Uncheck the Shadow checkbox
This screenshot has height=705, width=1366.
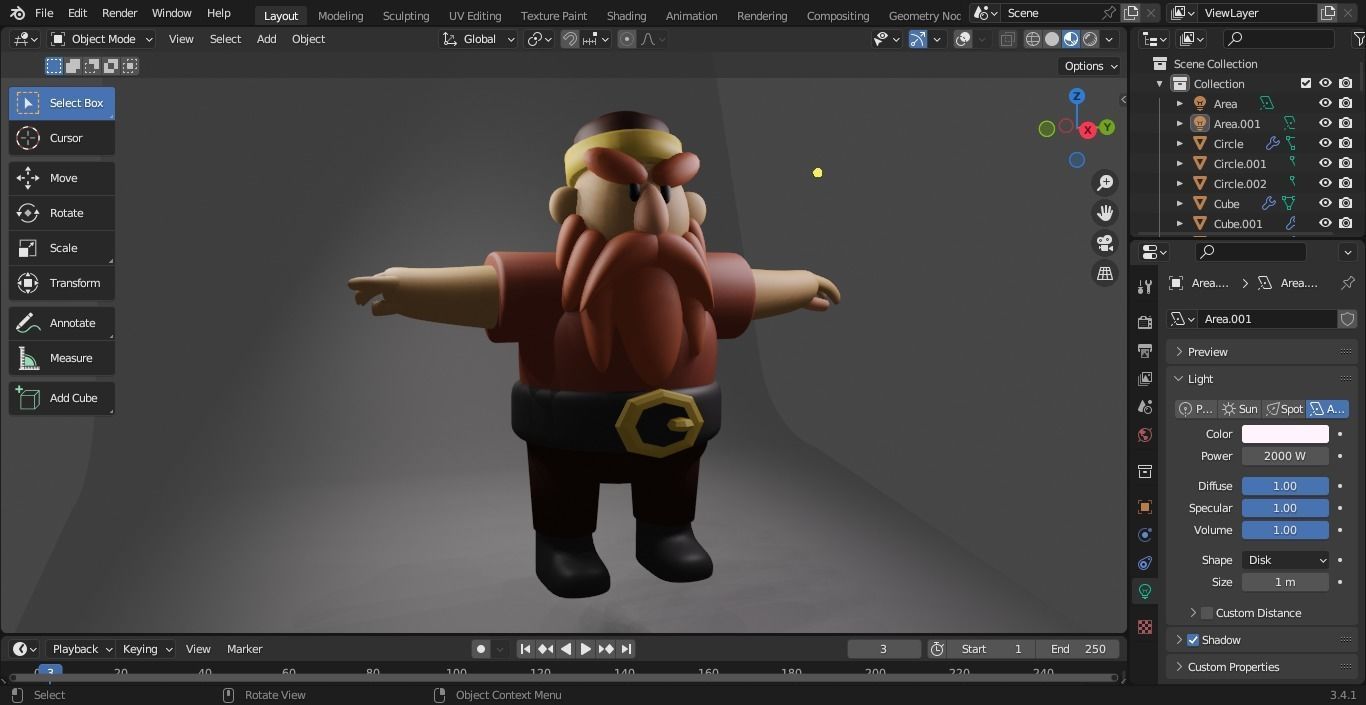(1193, 640)
